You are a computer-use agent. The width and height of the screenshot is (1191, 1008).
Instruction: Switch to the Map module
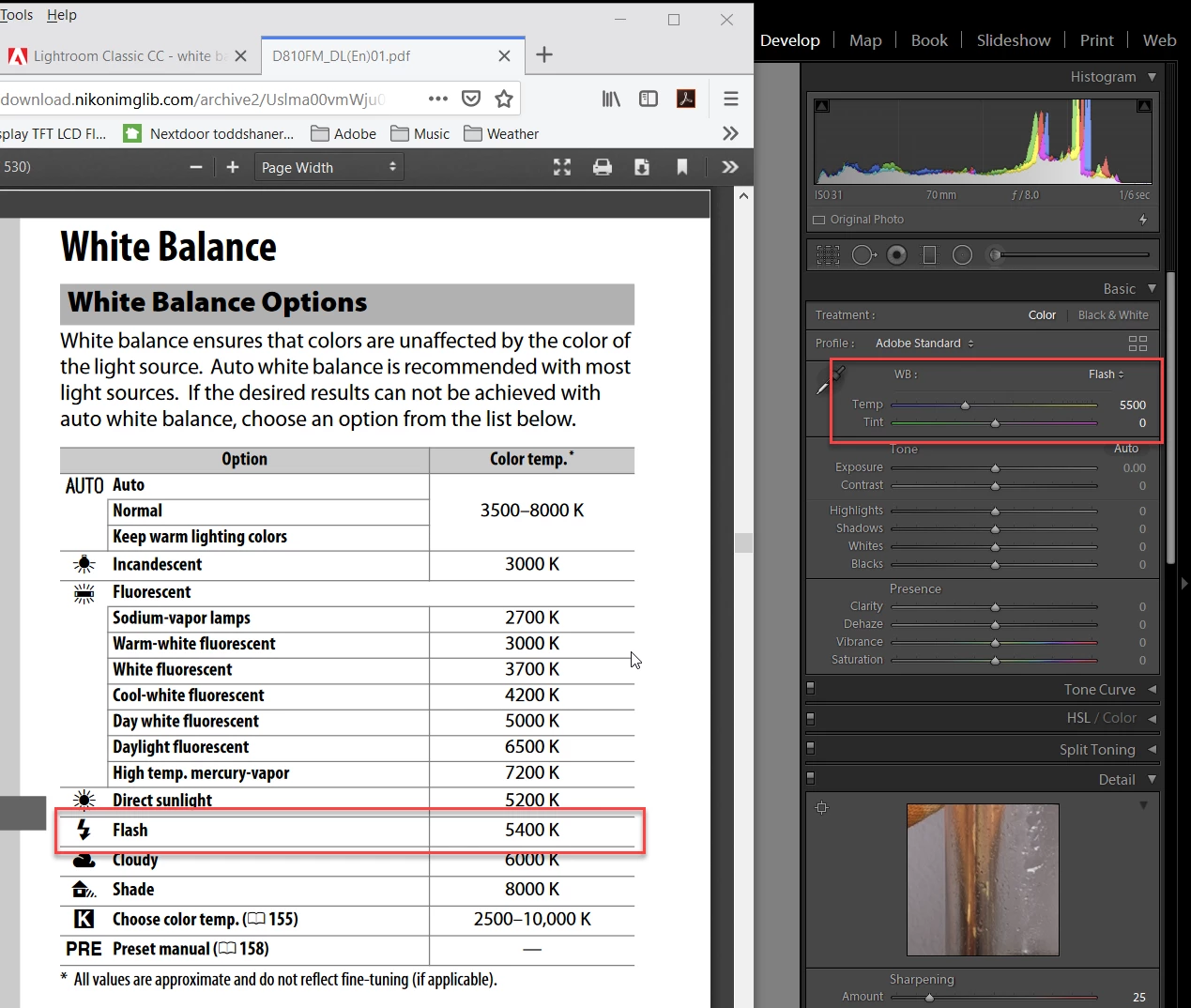point(865,40)
